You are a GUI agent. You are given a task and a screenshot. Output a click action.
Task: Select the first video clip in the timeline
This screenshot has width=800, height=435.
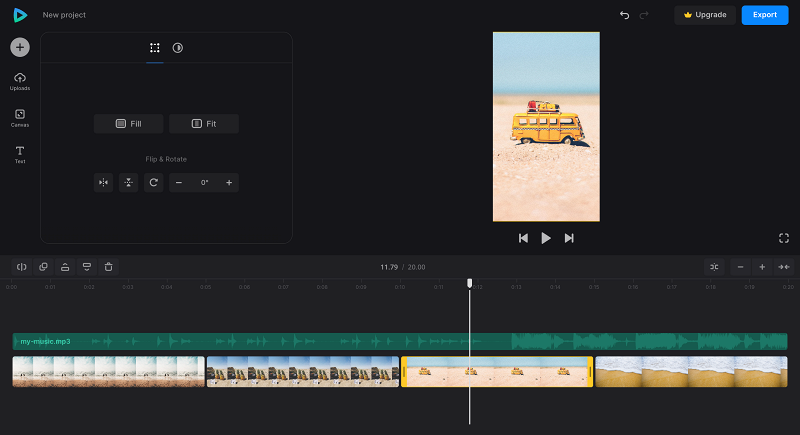pyautogui.click(x=108, y=371)
